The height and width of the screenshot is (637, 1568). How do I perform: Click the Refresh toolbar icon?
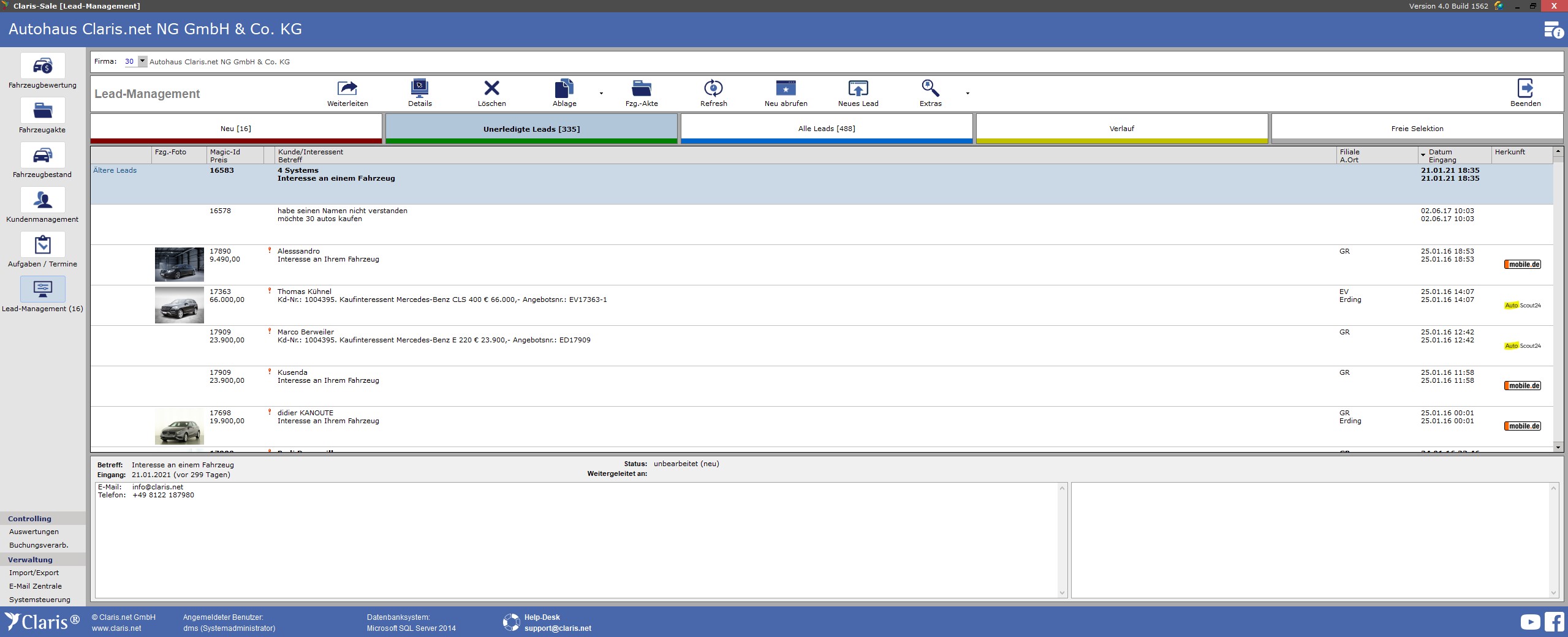(713, 89)
